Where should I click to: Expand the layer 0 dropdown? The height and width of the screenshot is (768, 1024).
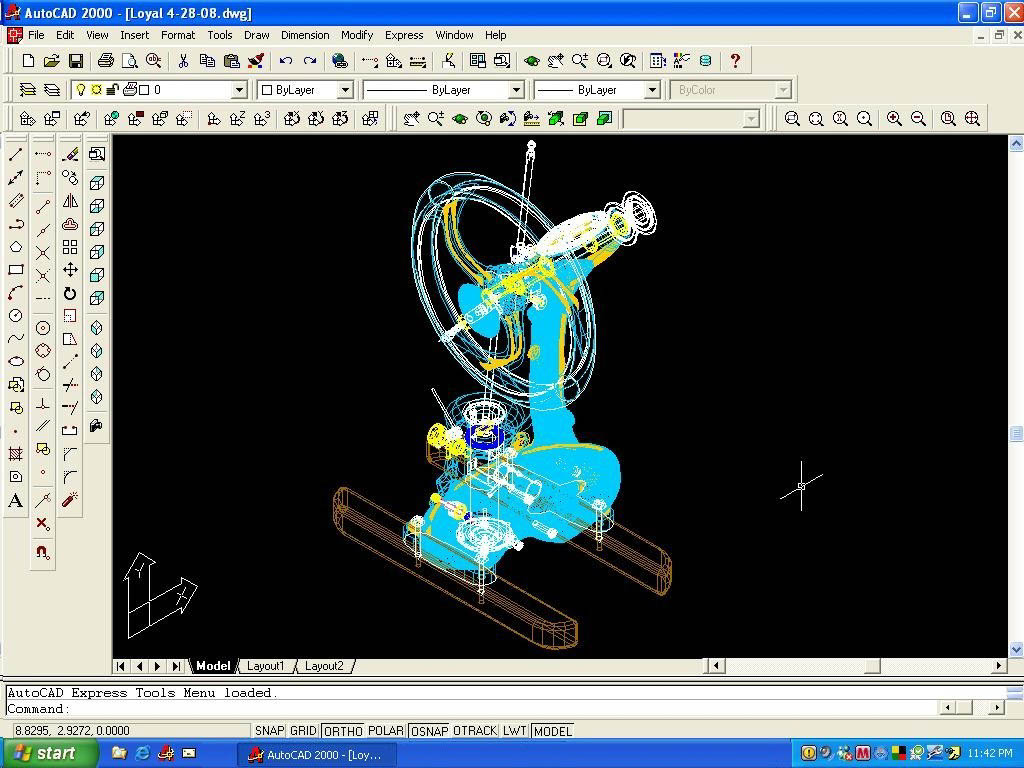[x=239, y=90]
